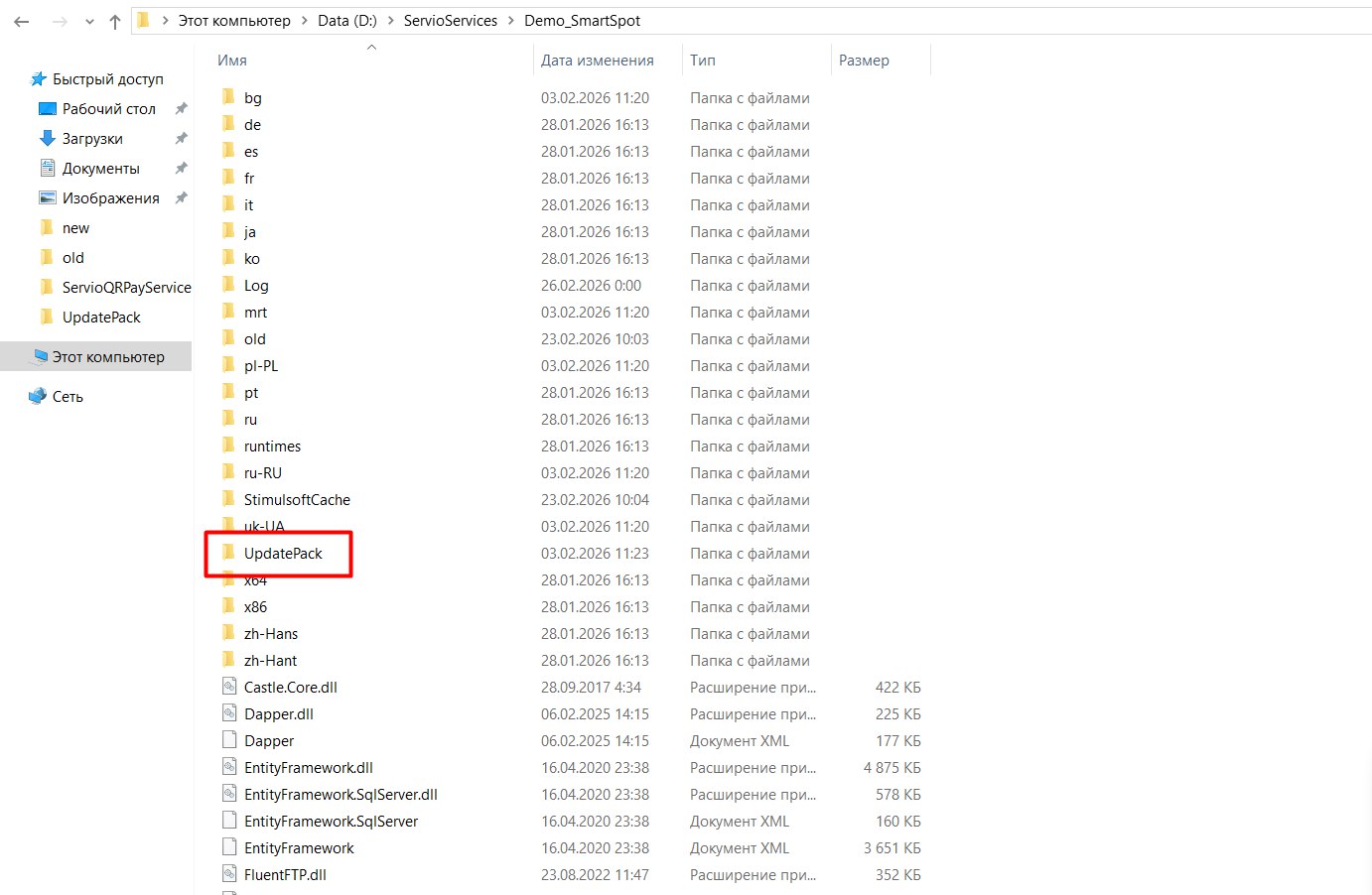Open the Загрузки quick access item
This screenshot has height=895, width=1372.
pos(92,139)
